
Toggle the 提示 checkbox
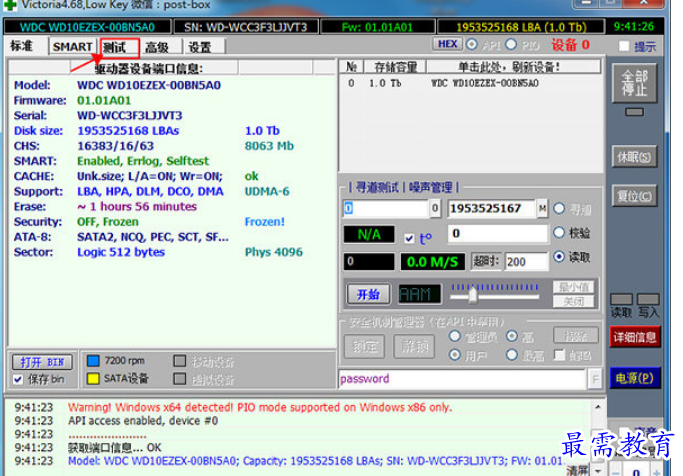pyautogui.click(x=624, y=46)
